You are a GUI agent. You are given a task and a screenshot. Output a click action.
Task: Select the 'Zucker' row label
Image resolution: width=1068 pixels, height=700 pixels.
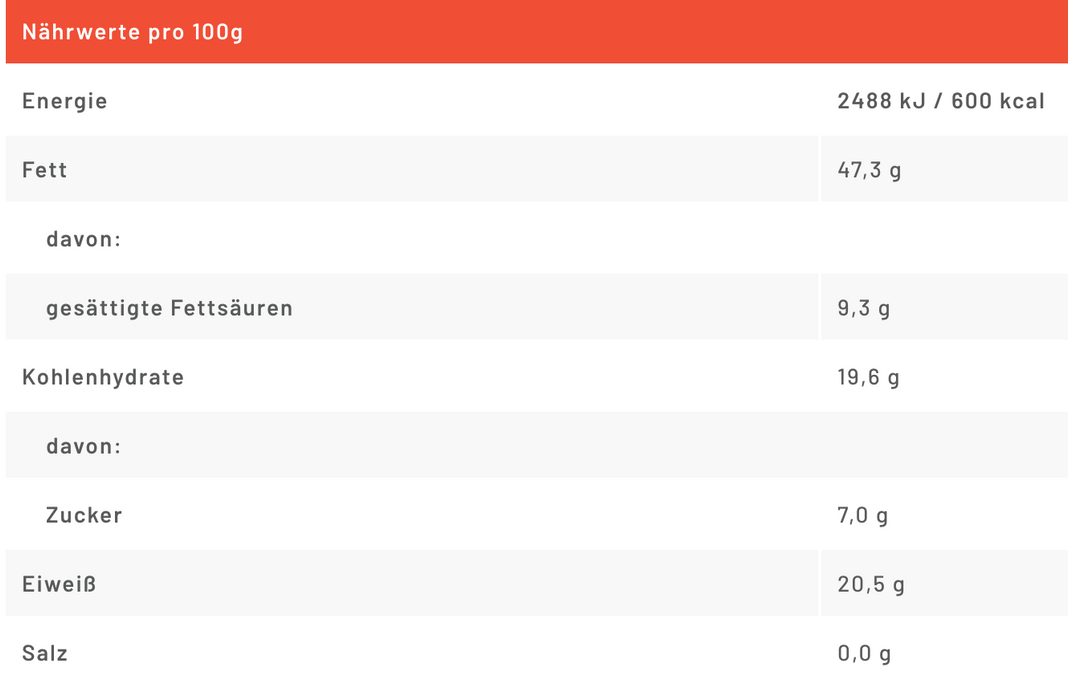84,515
